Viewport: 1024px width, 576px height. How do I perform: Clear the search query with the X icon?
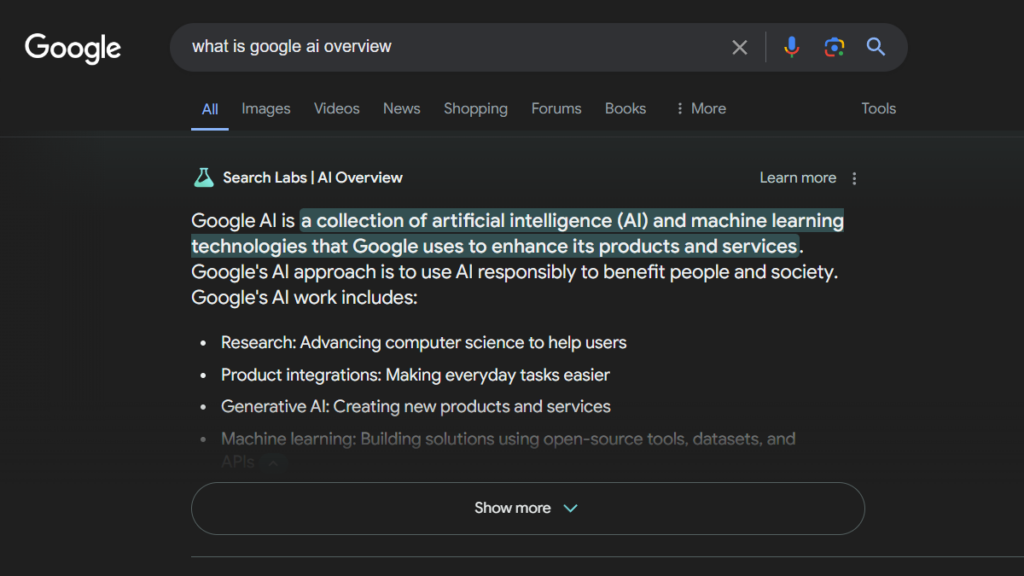click(739, 47)
